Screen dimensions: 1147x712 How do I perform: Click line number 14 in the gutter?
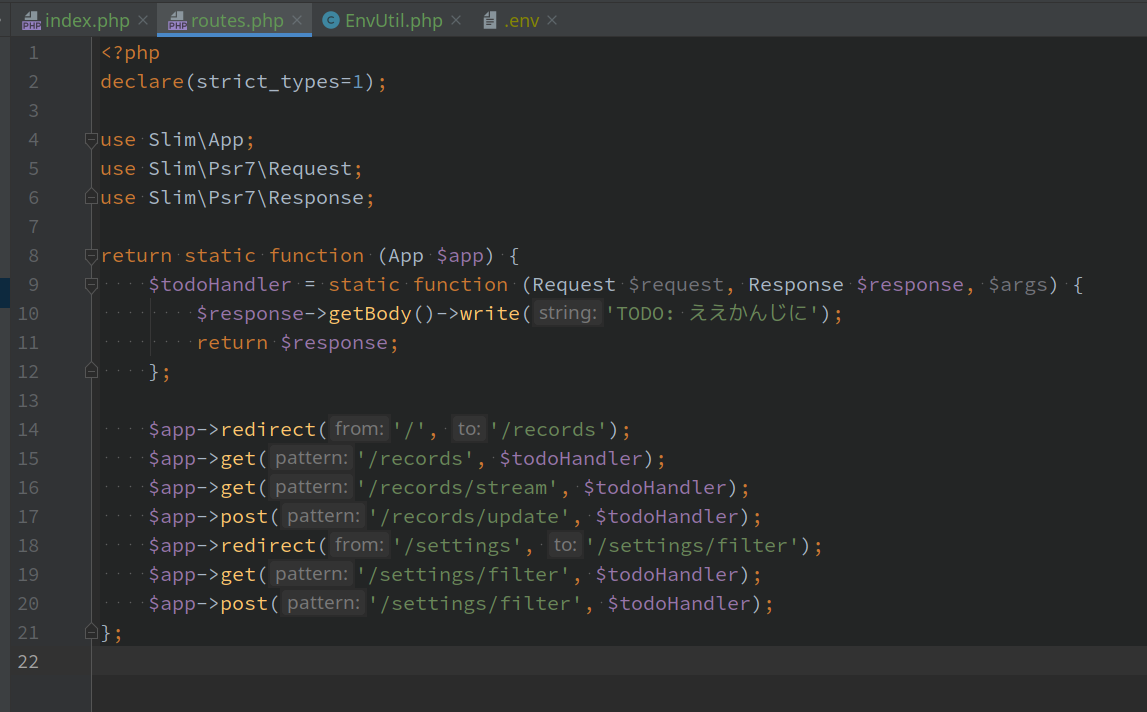28,430
